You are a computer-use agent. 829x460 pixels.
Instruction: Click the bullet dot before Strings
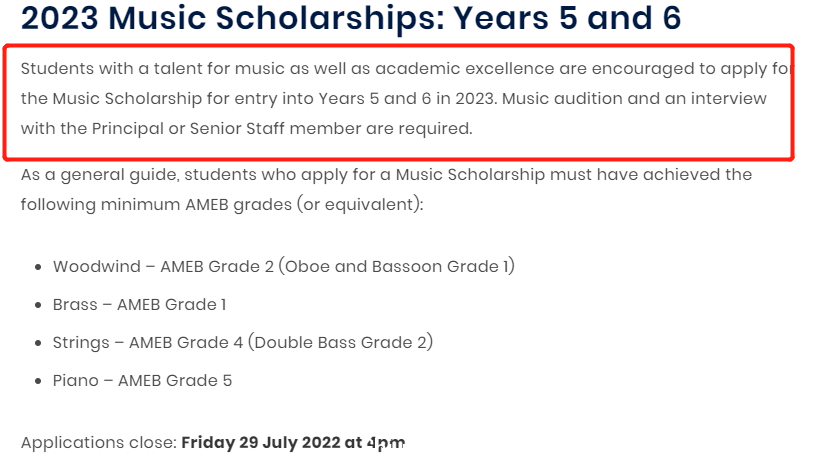coord(38,343)
